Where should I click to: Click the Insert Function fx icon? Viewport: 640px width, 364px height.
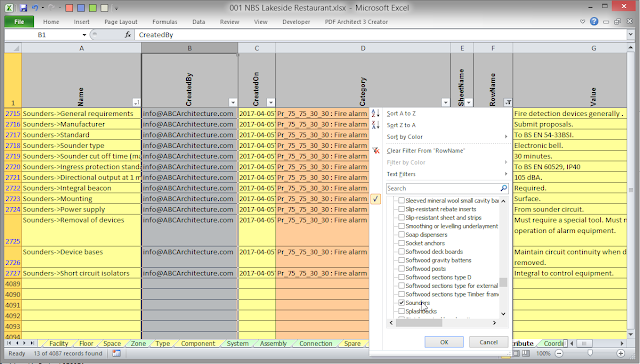(x=128, y=35)
